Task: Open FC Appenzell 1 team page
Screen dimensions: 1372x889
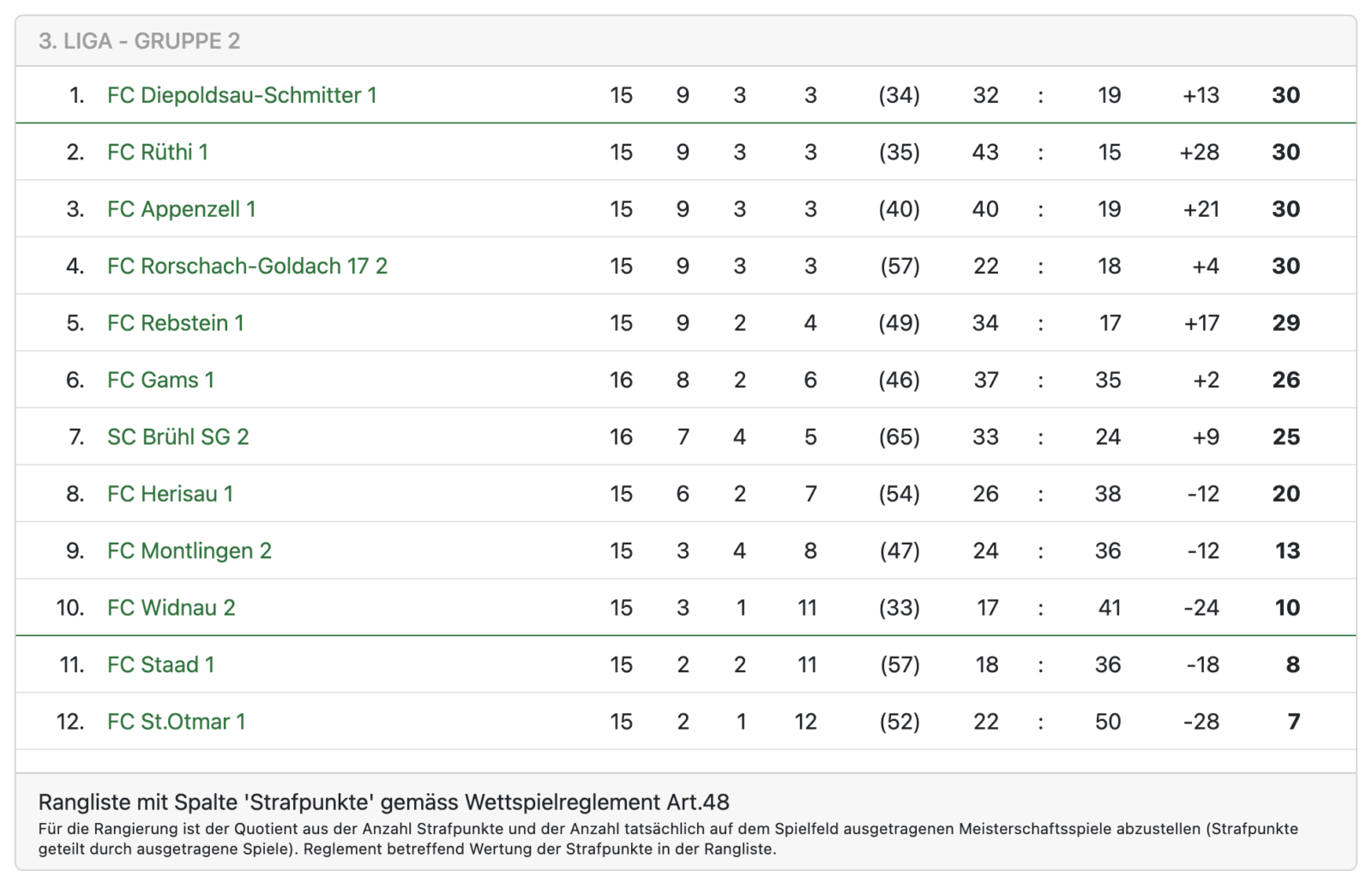Action: click(x=181, y=209)
